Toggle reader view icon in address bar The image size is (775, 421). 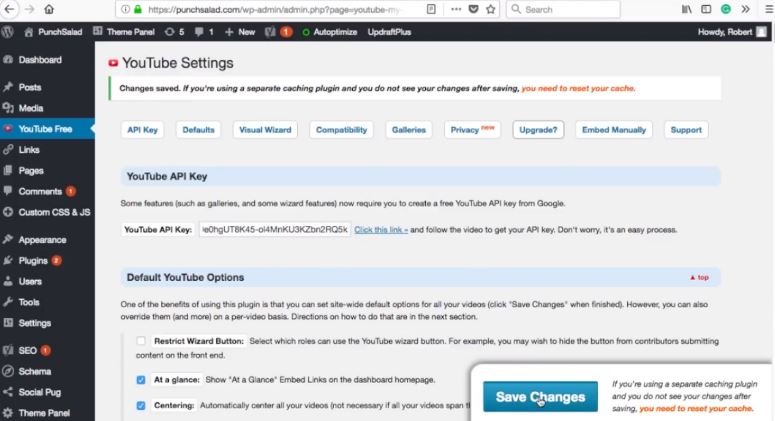(431, 9)
